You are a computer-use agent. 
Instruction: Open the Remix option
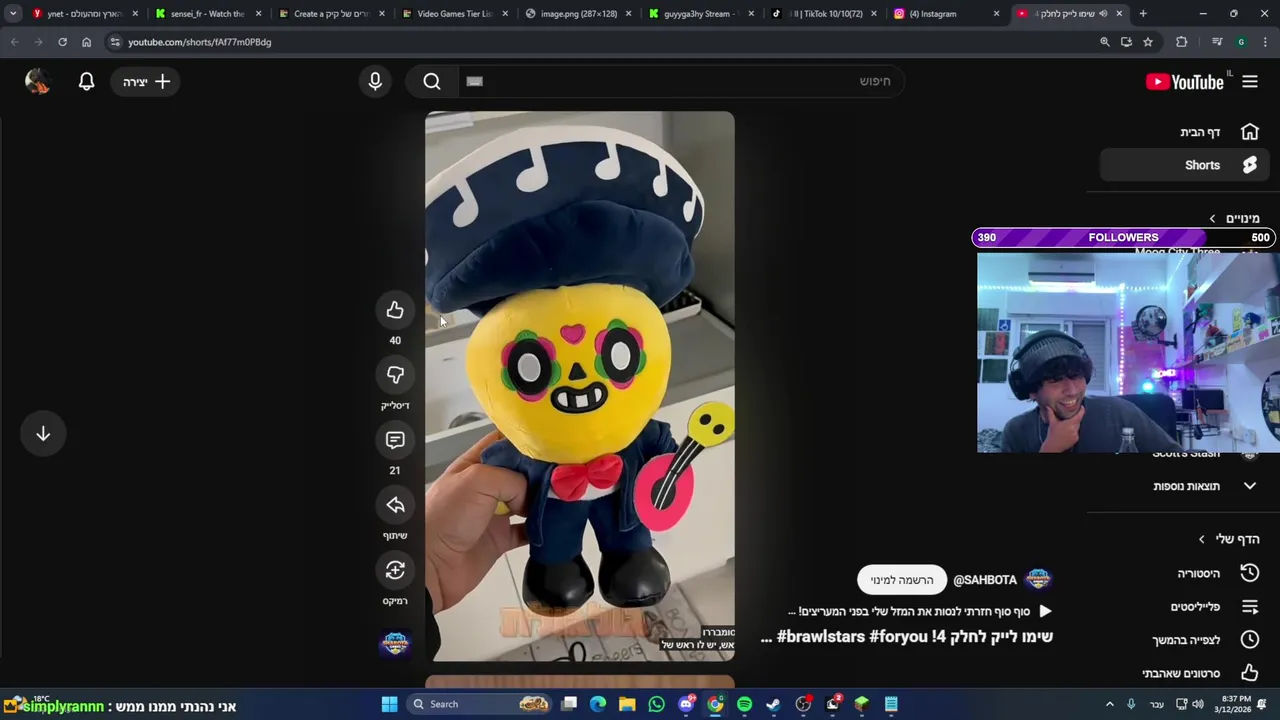pos(395,570)
